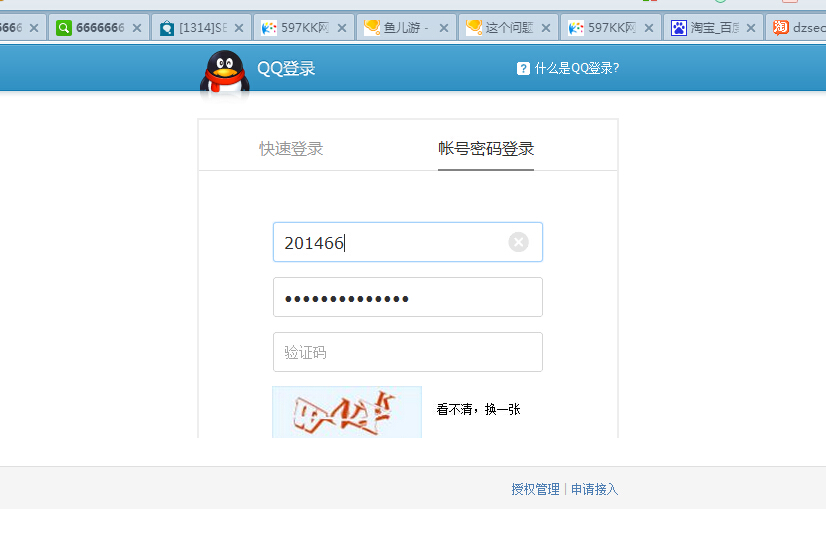Open the 申请接入 link
The width and height of the screenshot is (826, 548).
pyautogui.click(x=594, y=490)
